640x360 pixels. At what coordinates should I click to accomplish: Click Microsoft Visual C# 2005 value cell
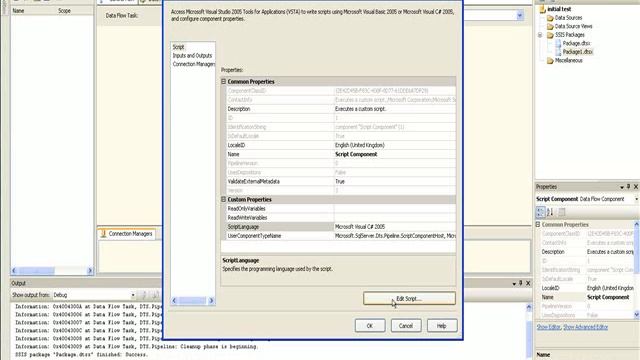pyautogui.click(x=394, y=227)
